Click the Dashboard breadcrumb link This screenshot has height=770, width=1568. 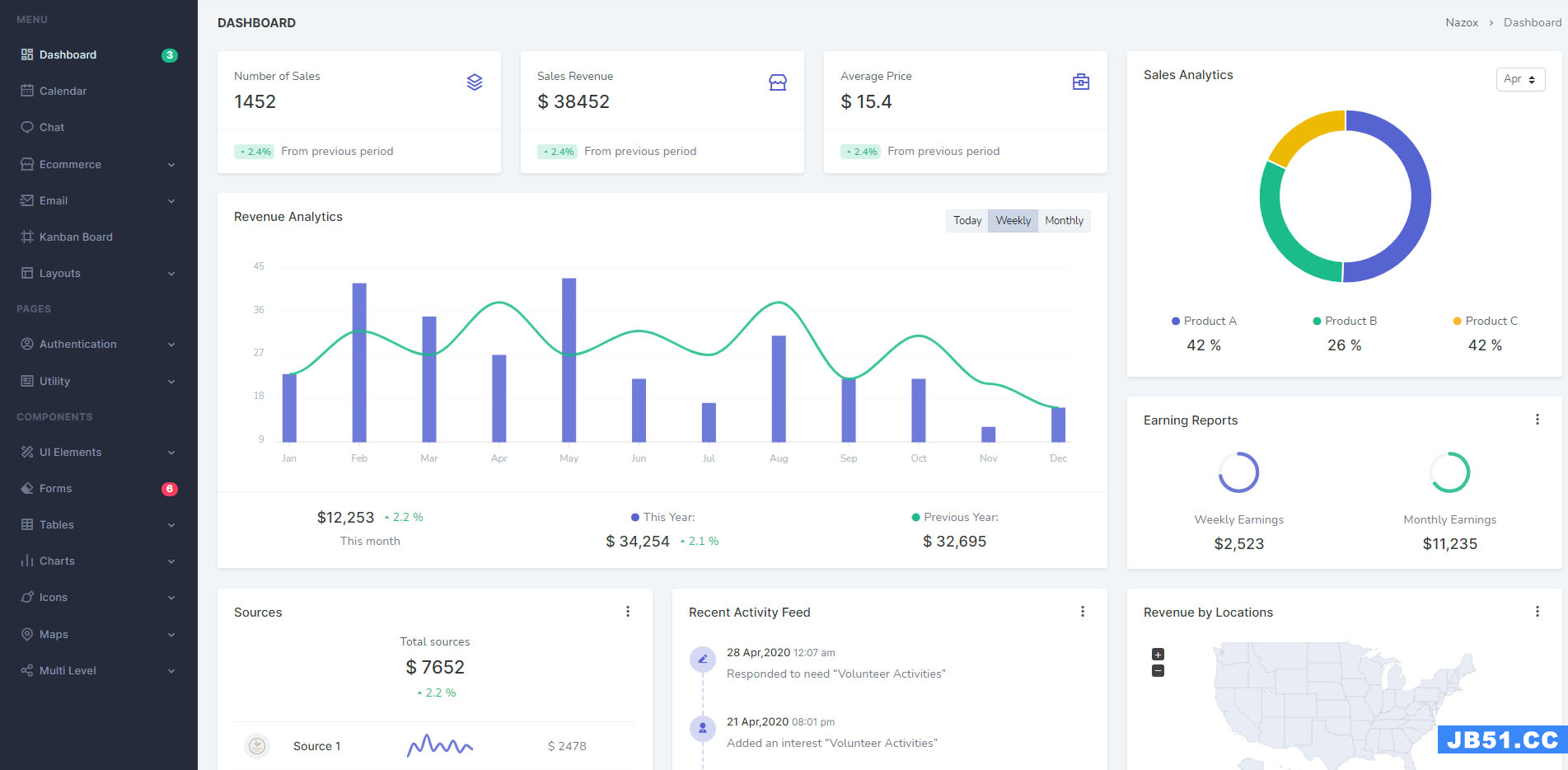click(x=1533, y=22)
